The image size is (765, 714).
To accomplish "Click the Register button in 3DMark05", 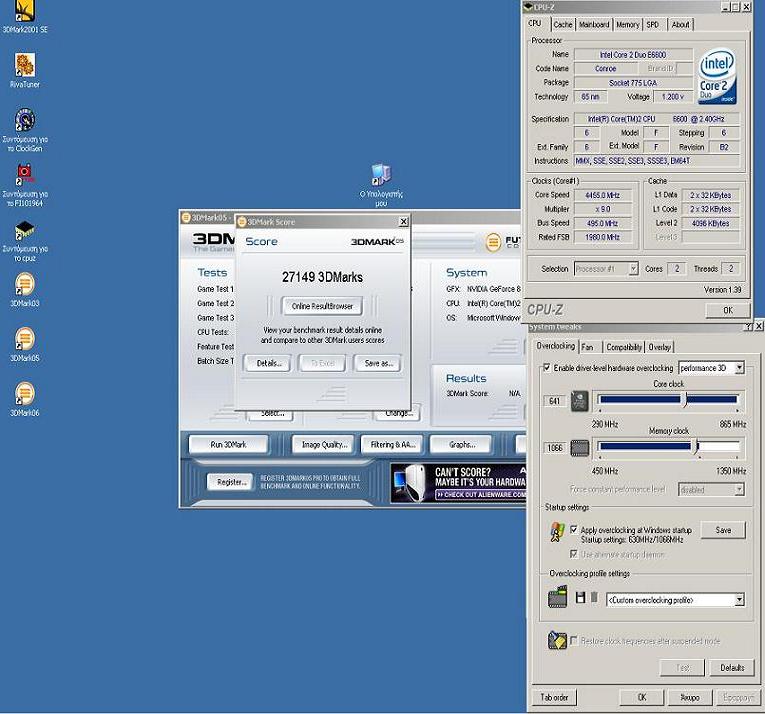I will pos(231,482).
